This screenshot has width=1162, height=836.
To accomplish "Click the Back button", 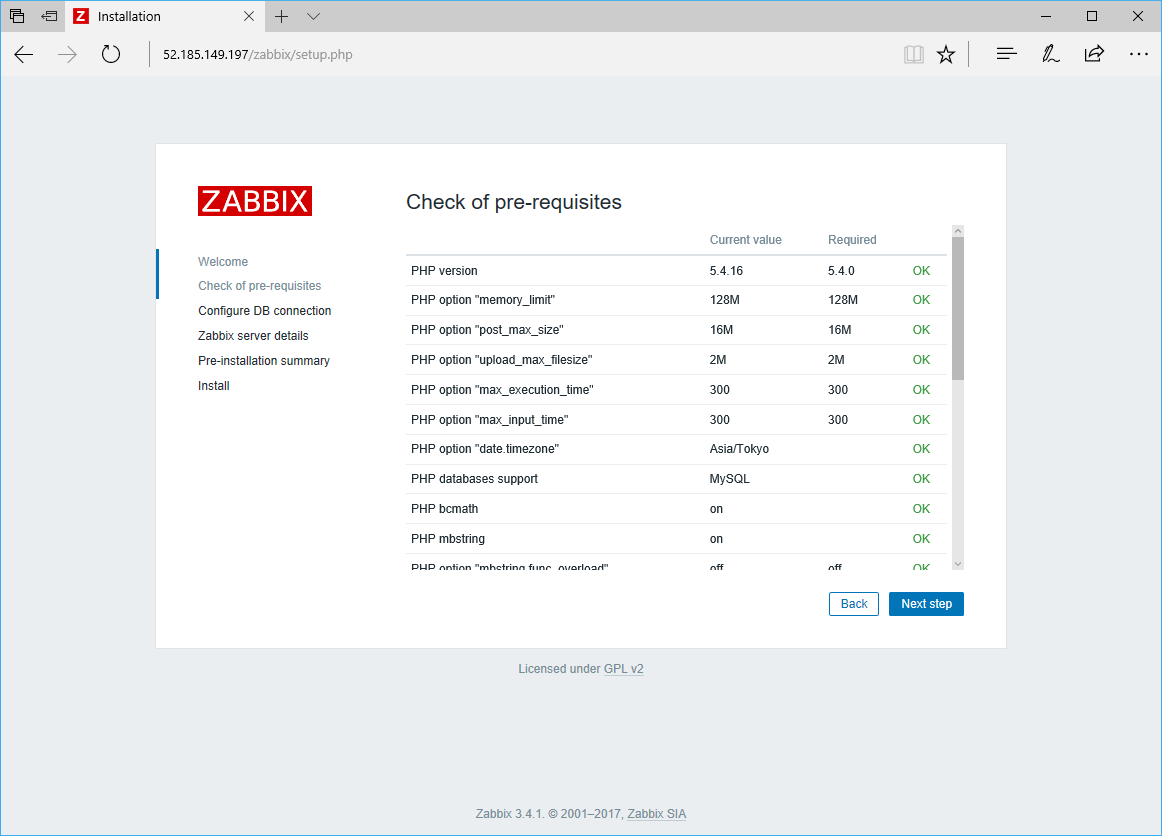I will click(853, 603).
